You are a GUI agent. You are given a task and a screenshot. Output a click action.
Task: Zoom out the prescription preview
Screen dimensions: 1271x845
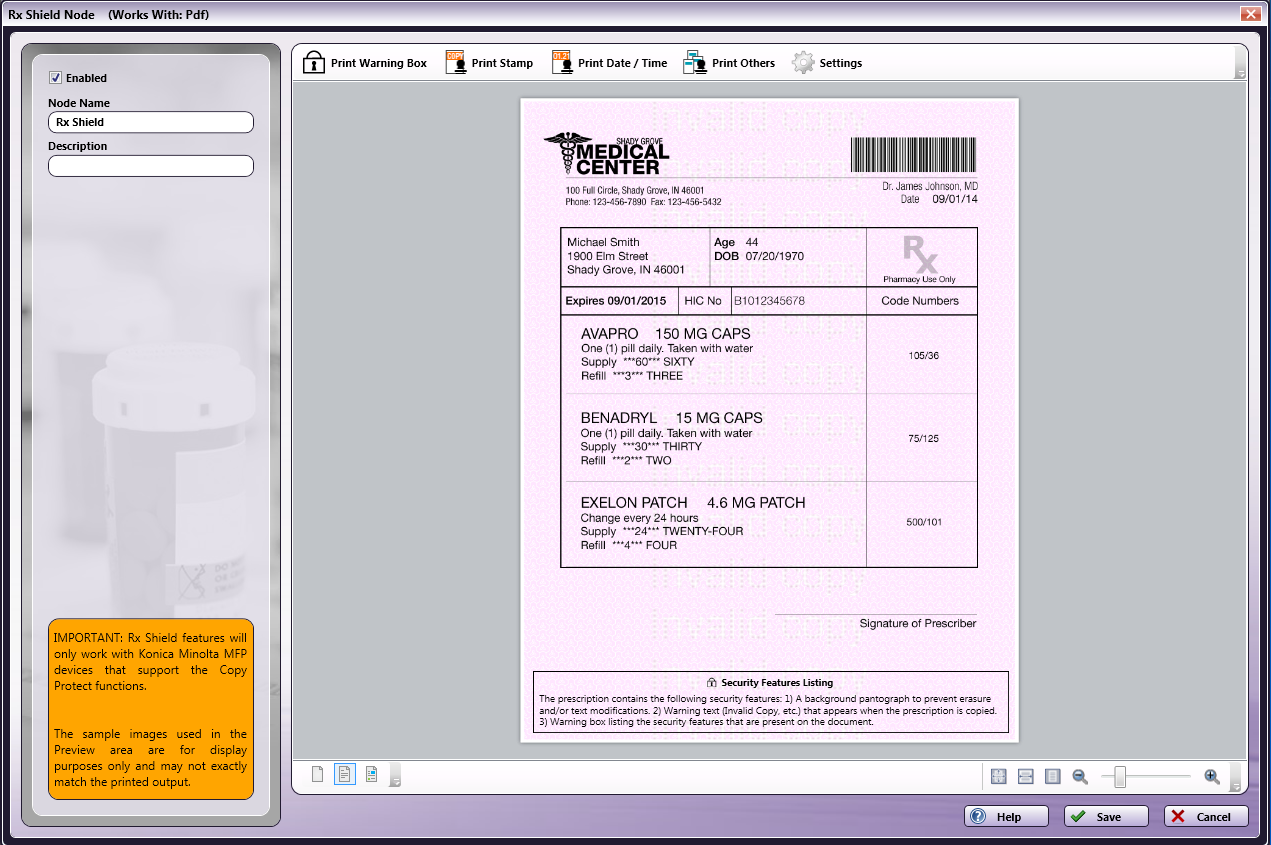1080,776
